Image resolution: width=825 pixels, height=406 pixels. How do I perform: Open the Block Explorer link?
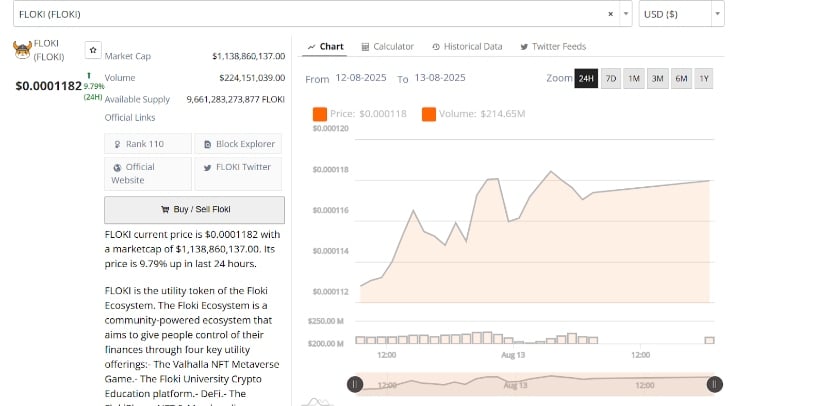pyautogui.click(x=238, y=144)
